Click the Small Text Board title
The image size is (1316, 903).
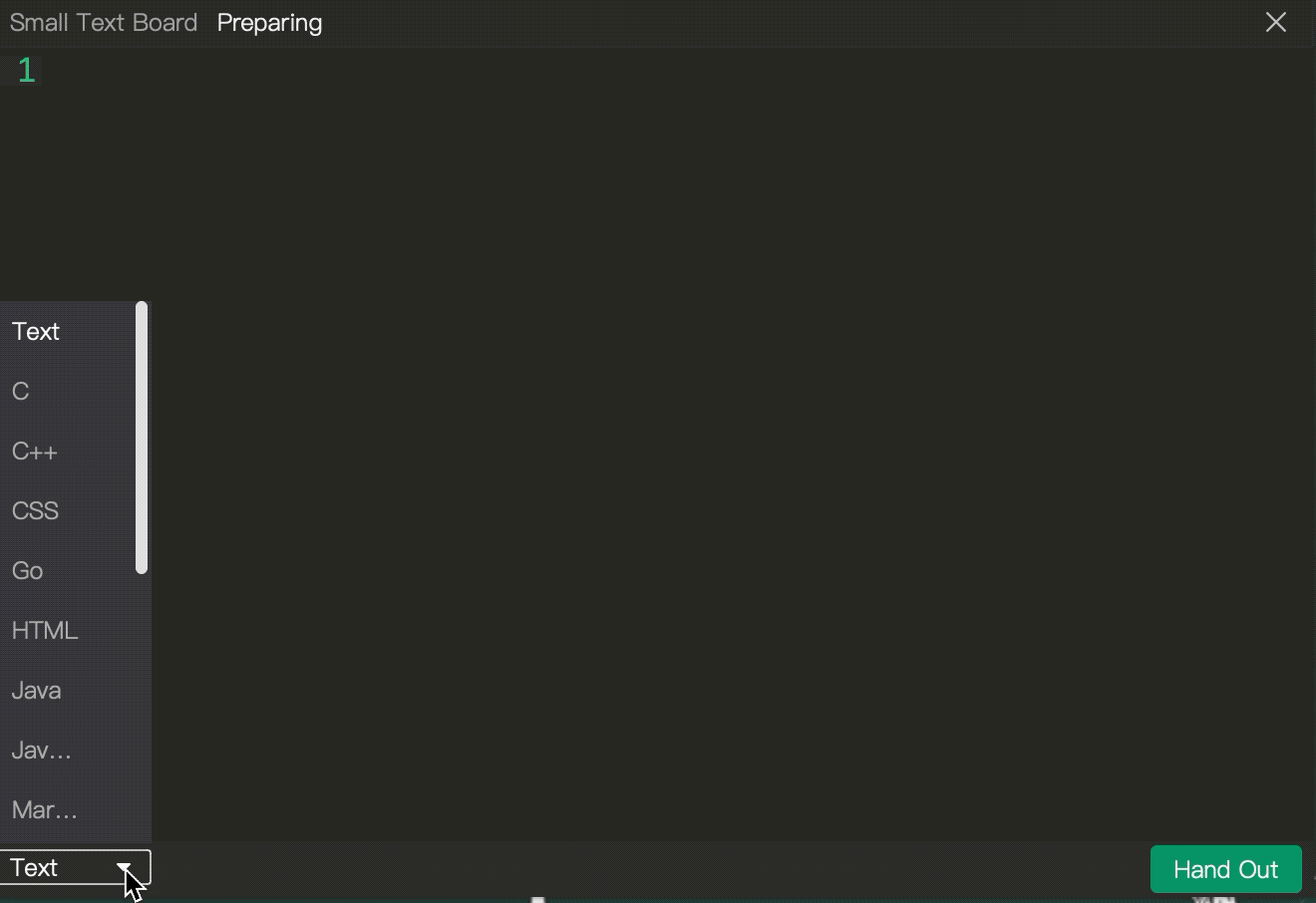click(x=104, y=23)
